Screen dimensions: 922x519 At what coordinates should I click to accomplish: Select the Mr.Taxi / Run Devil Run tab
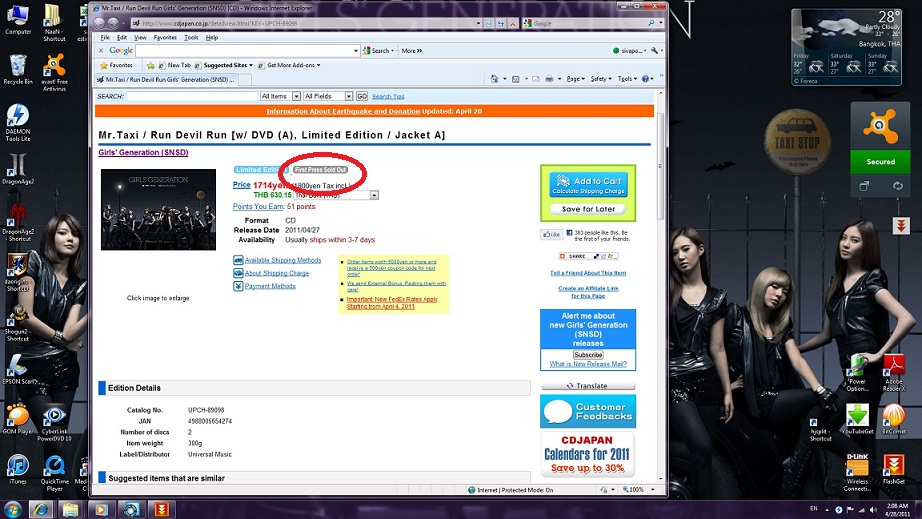pyautogui.click(x=166, y=79)
